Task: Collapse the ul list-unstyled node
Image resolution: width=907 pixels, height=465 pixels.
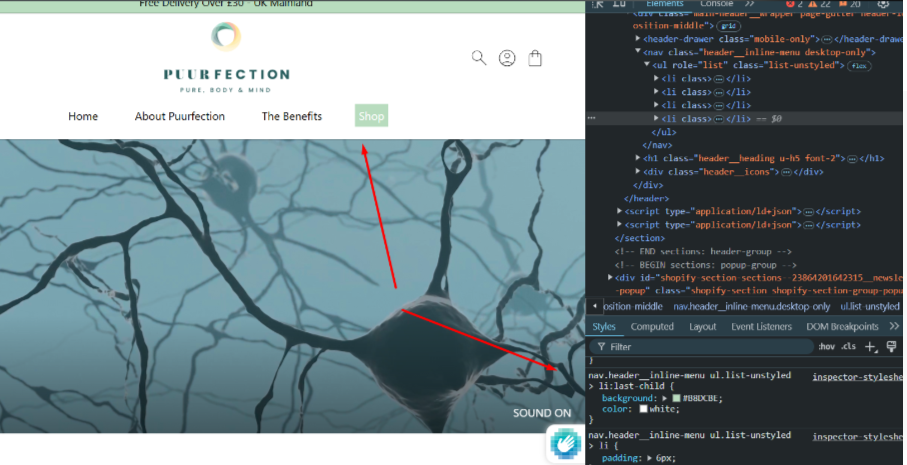Action: (647, 65)
